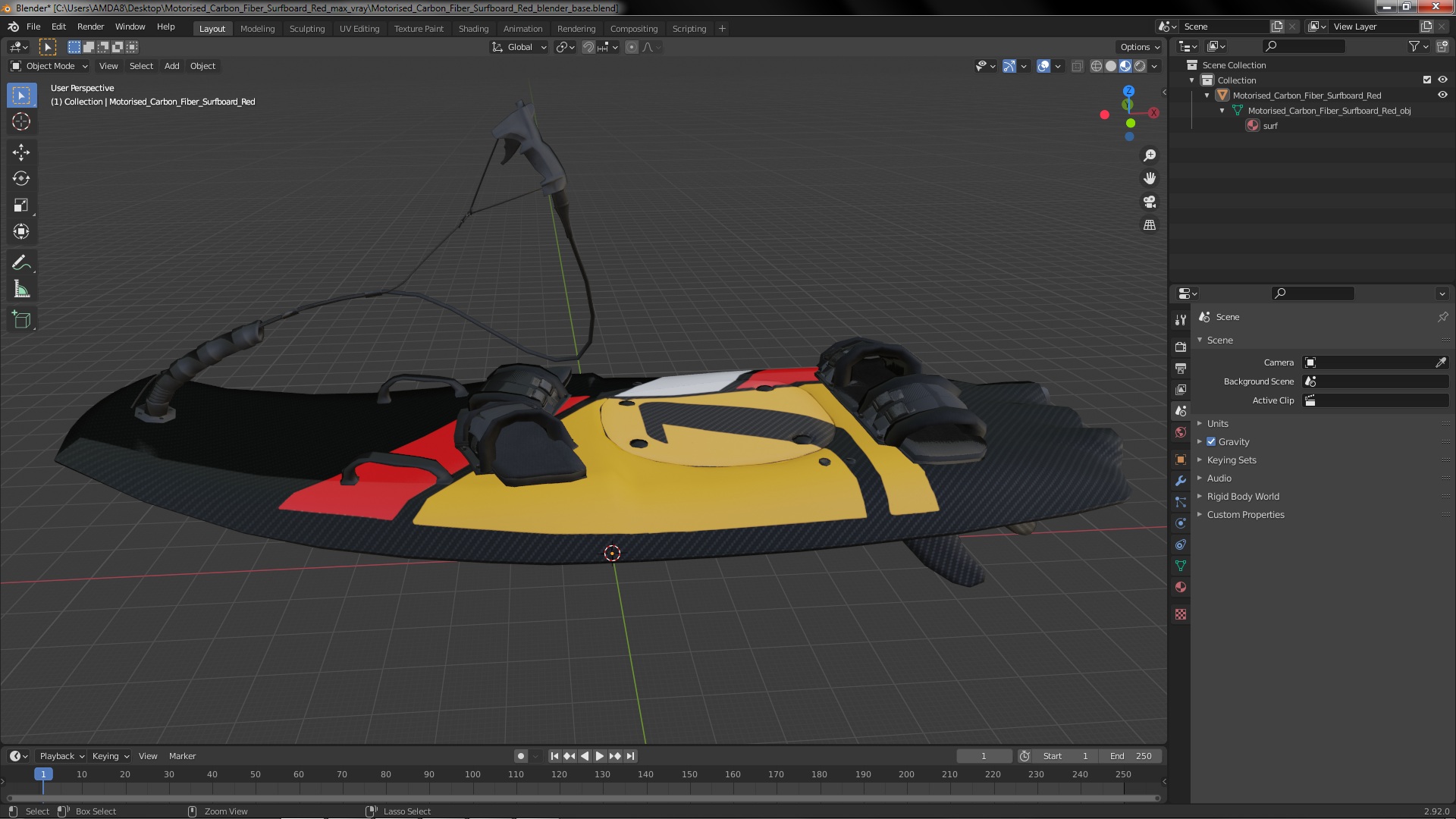
Task: Hide Motorised_Carbon_Fiber_Surfboard_Red object with eye icon
Action: 1442,96
